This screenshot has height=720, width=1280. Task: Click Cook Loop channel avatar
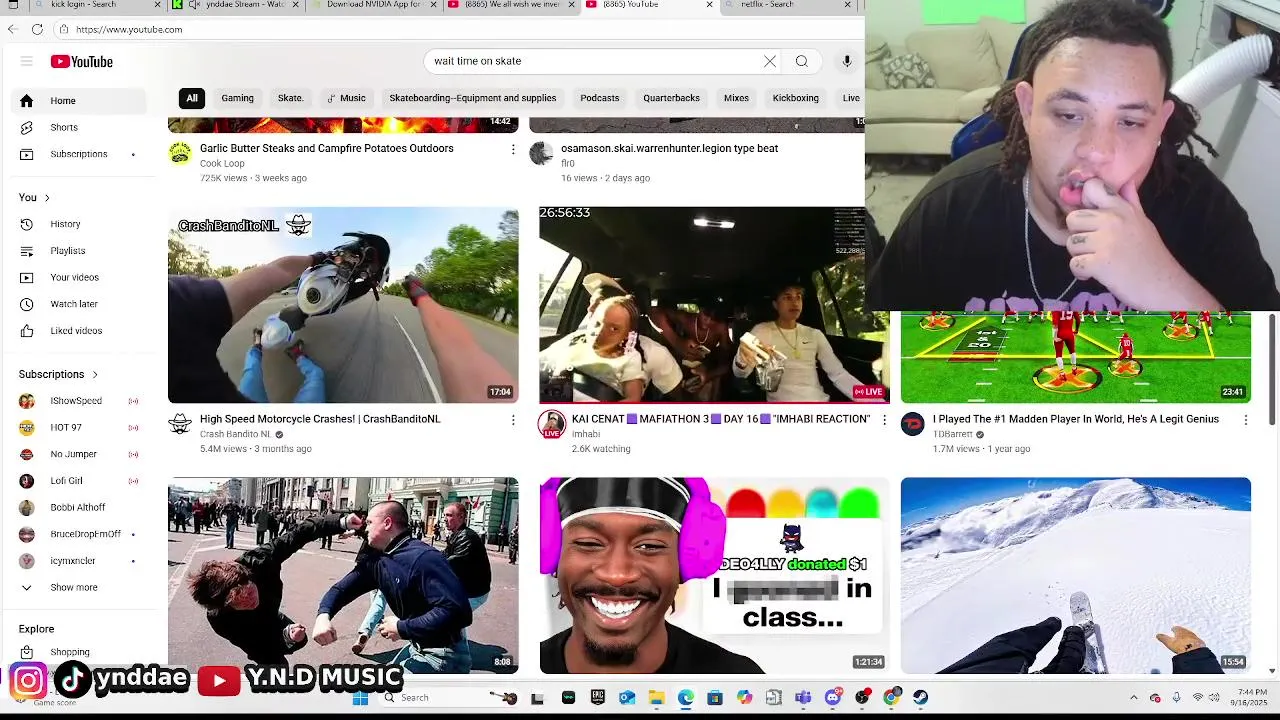180,153
